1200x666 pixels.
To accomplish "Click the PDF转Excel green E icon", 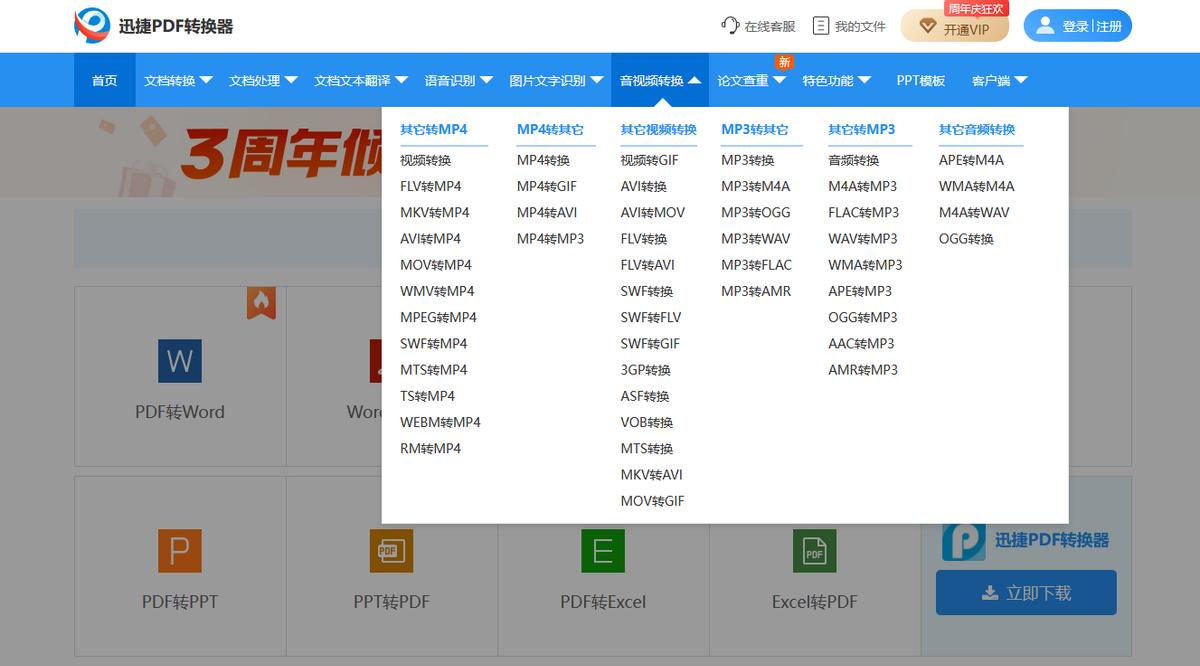I will coord(603,551).
